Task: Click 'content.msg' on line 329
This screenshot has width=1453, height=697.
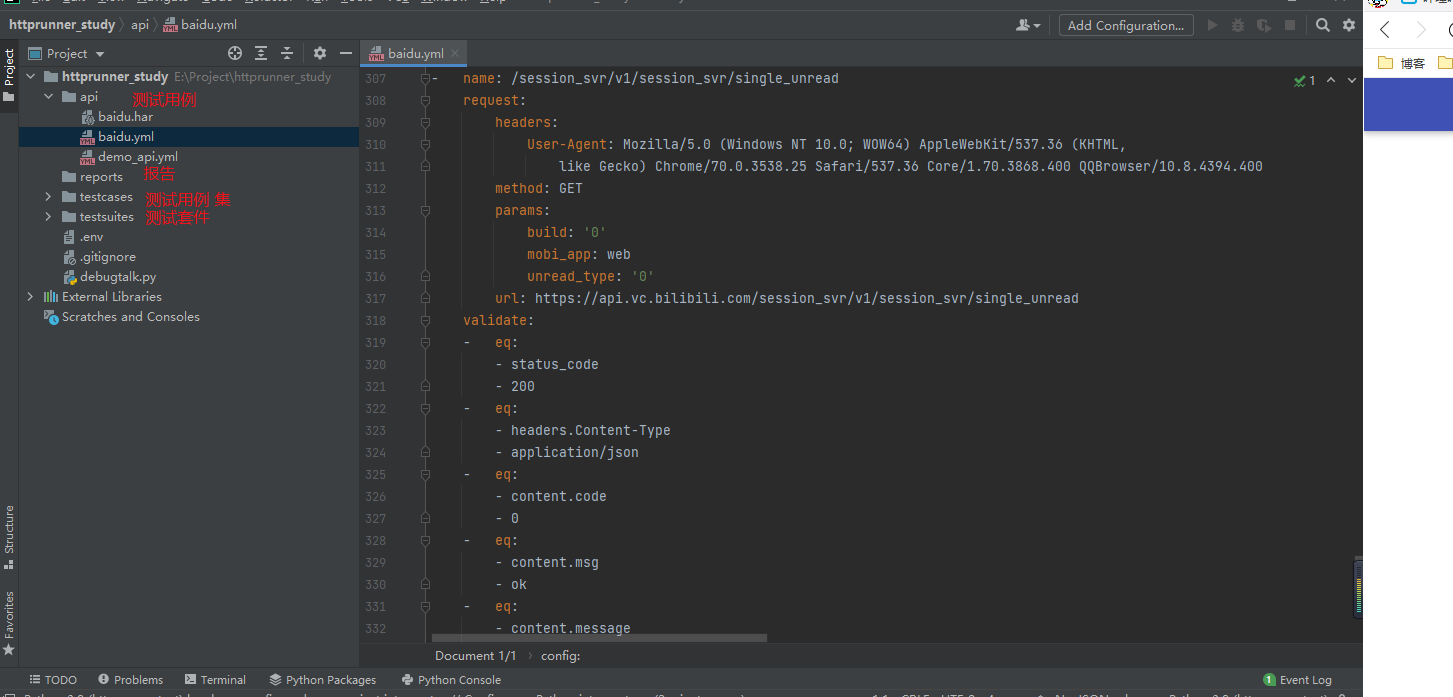Action: (x=554, y=562)
